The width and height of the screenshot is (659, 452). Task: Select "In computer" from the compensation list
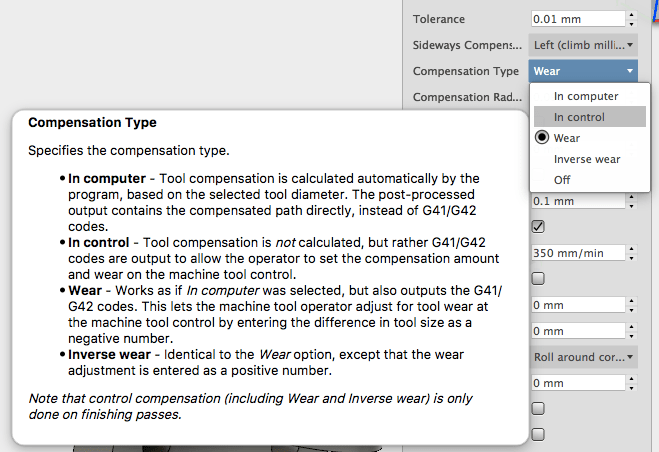pos(586,96)
